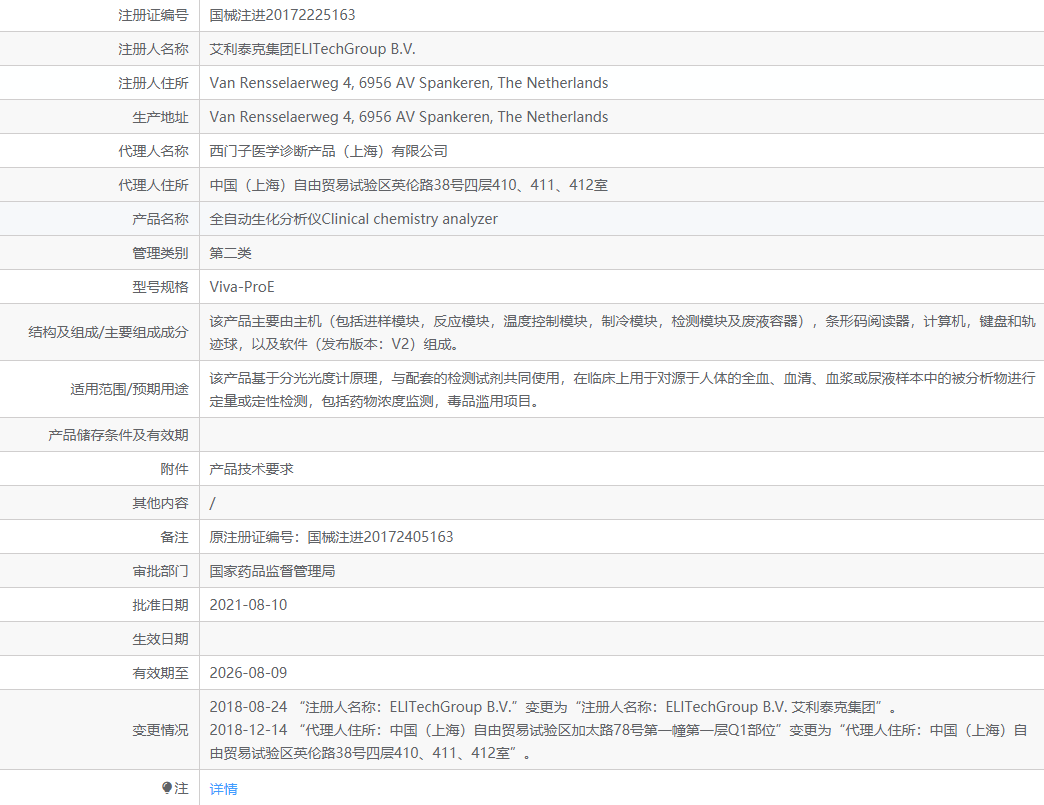The height and width of the screenshot is (805, 1044).
Task: Select registration number 国械注进20172225163
Action: click(x=282, y=15)
